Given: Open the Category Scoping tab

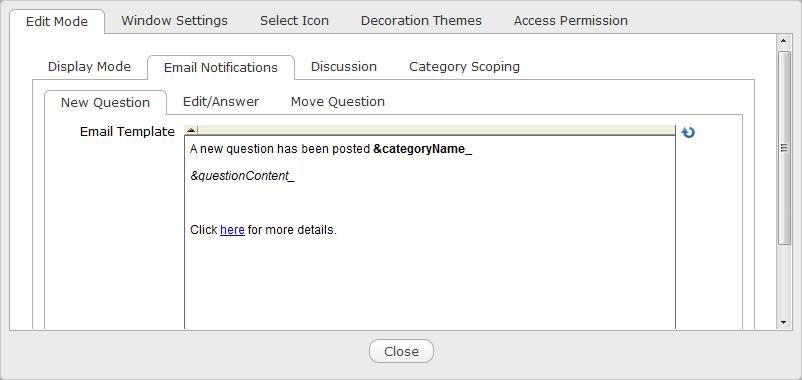Looking at the screenshot, I should pyautogui.click(x=464, y=67).
